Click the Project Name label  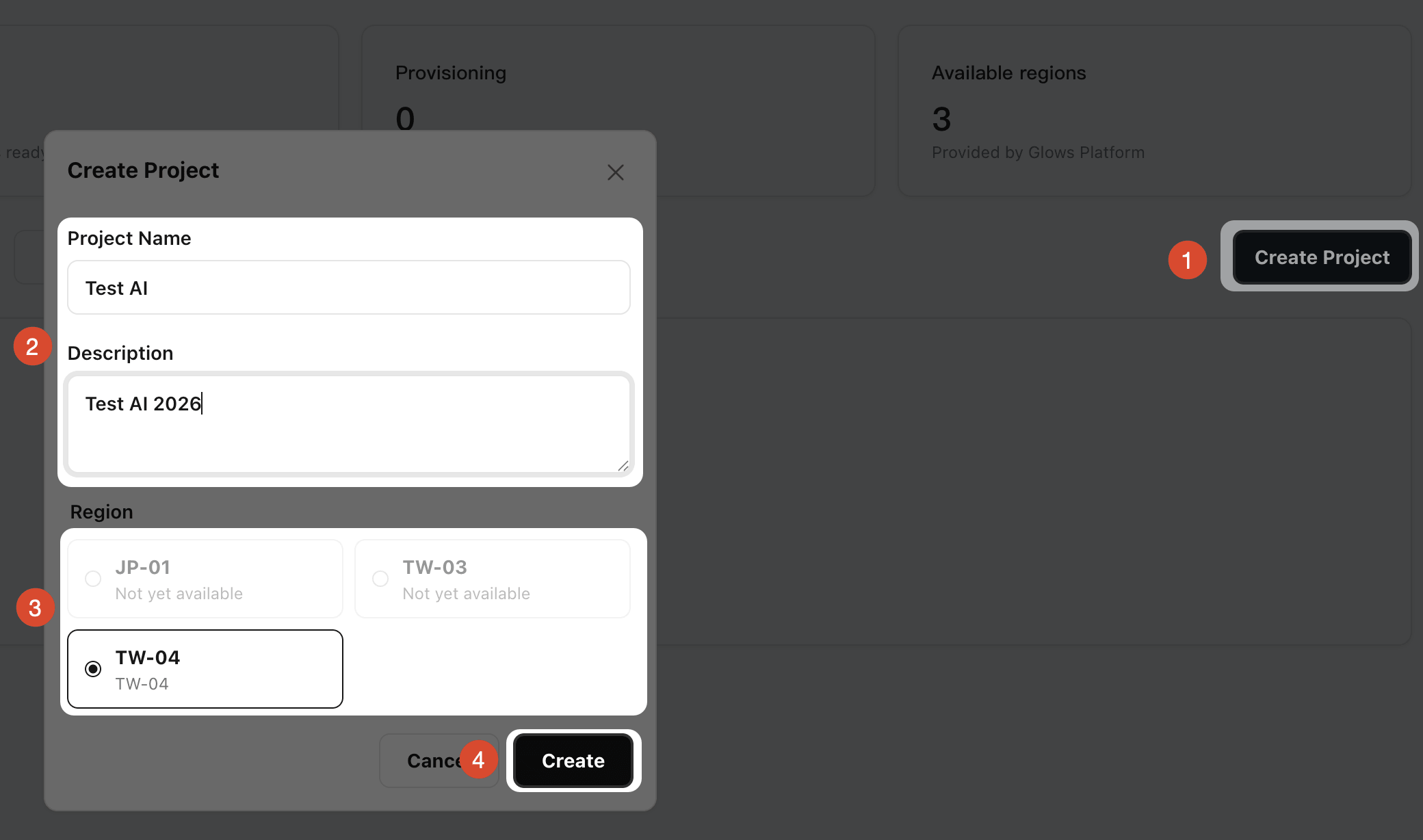click(129, 238)
